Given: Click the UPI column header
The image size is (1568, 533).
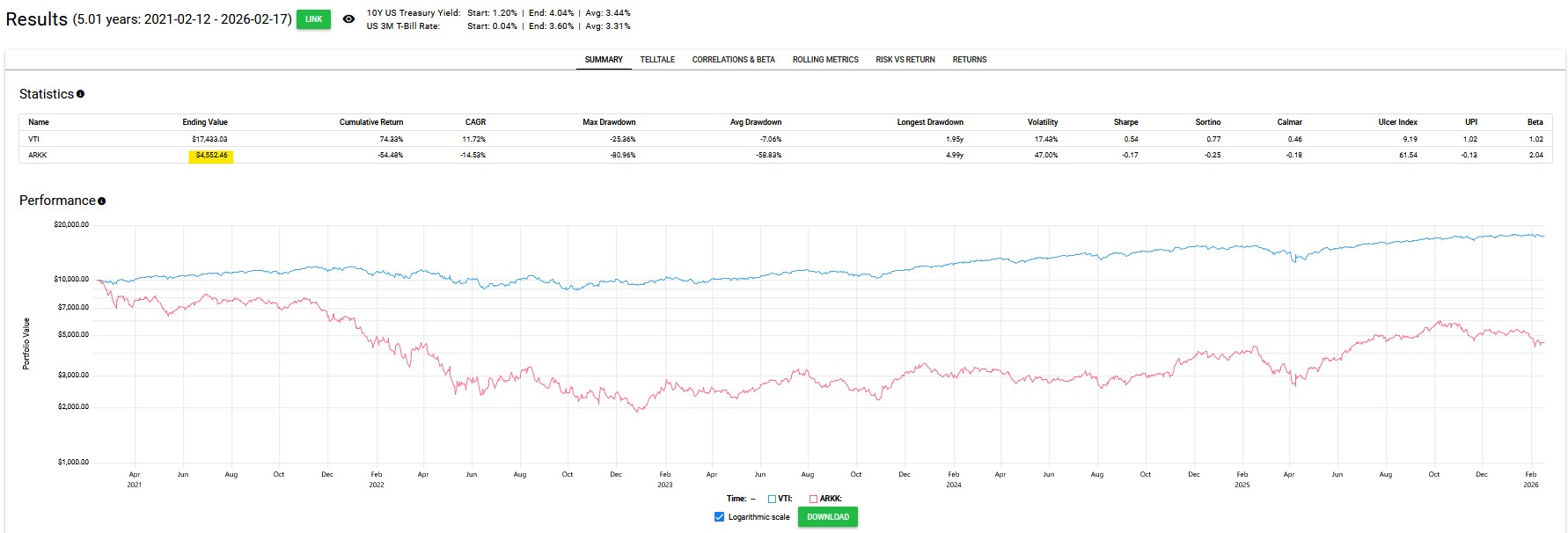Looking at the screenshot, I should click(1471, 122).
